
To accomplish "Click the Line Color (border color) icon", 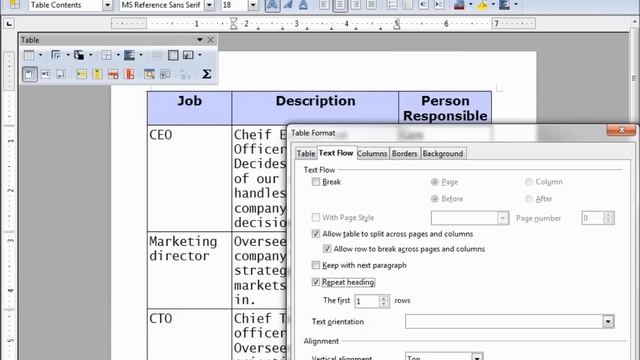I will (79, 55).
